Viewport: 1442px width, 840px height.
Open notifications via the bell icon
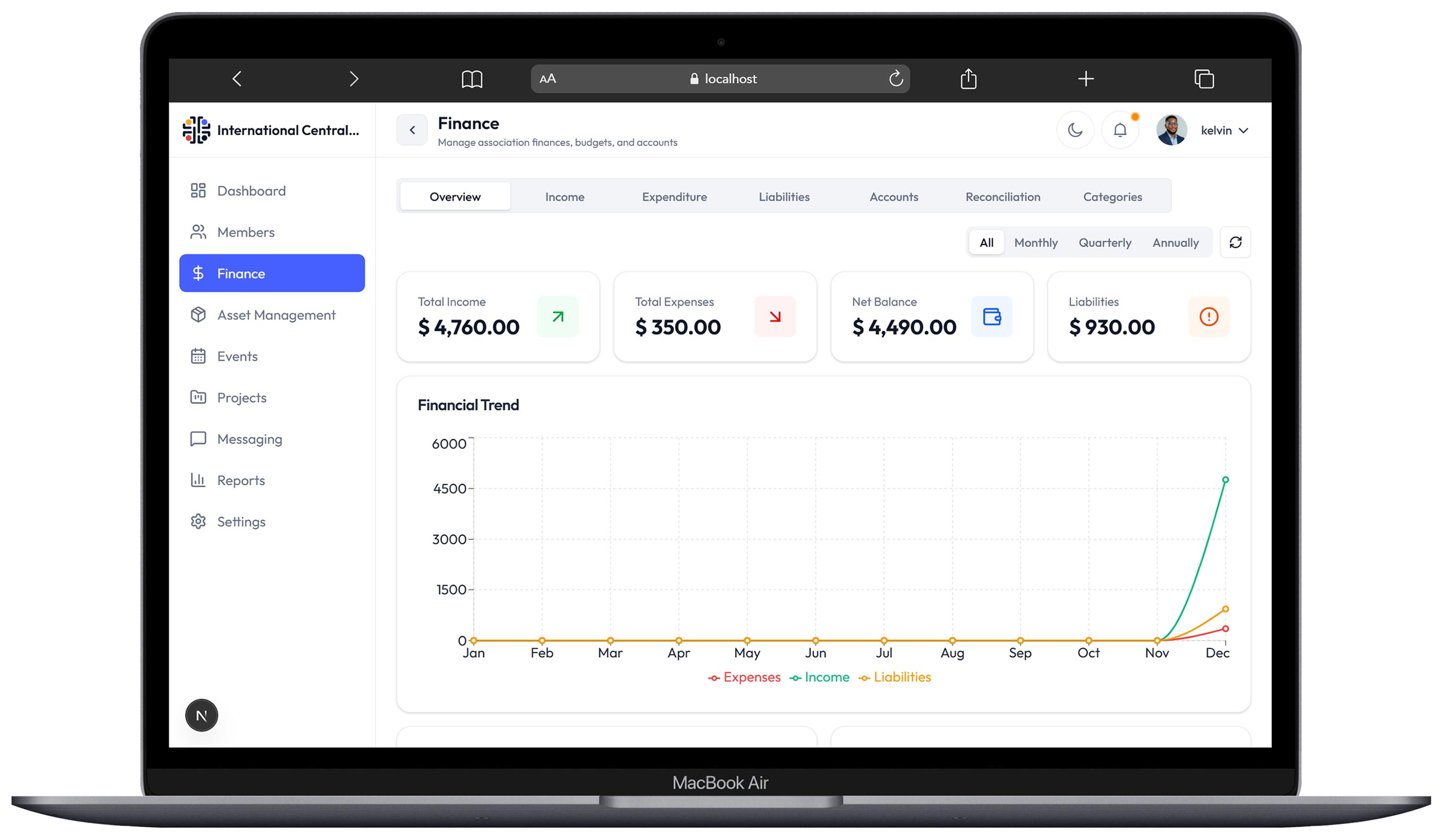1120,130
